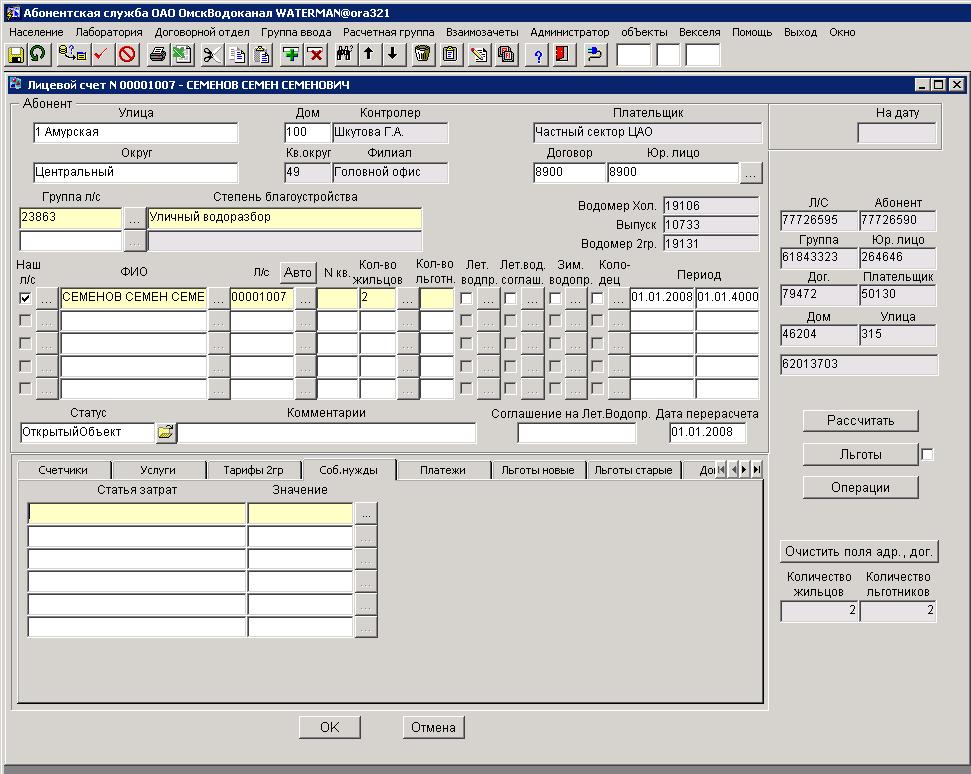Click into the 'Комментарии' input field
Viewport: 971px width, 774px height.
click(x=326, y=433)
